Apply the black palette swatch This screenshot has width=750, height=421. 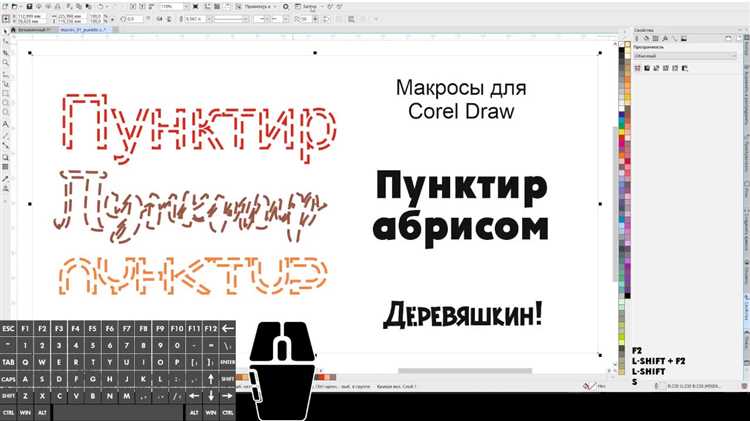(621, 51)
